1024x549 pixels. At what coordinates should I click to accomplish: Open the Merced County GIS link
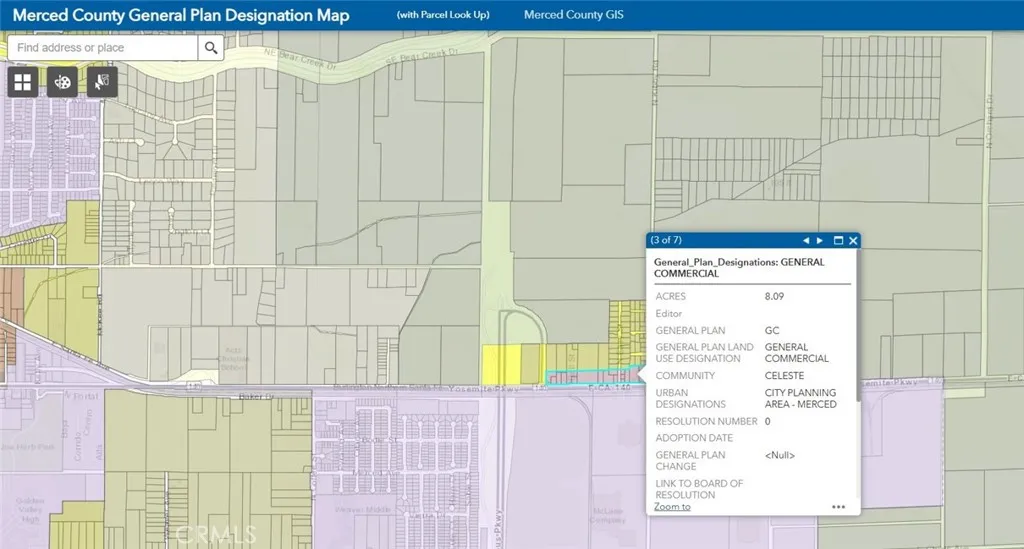(x=573, y=14)
